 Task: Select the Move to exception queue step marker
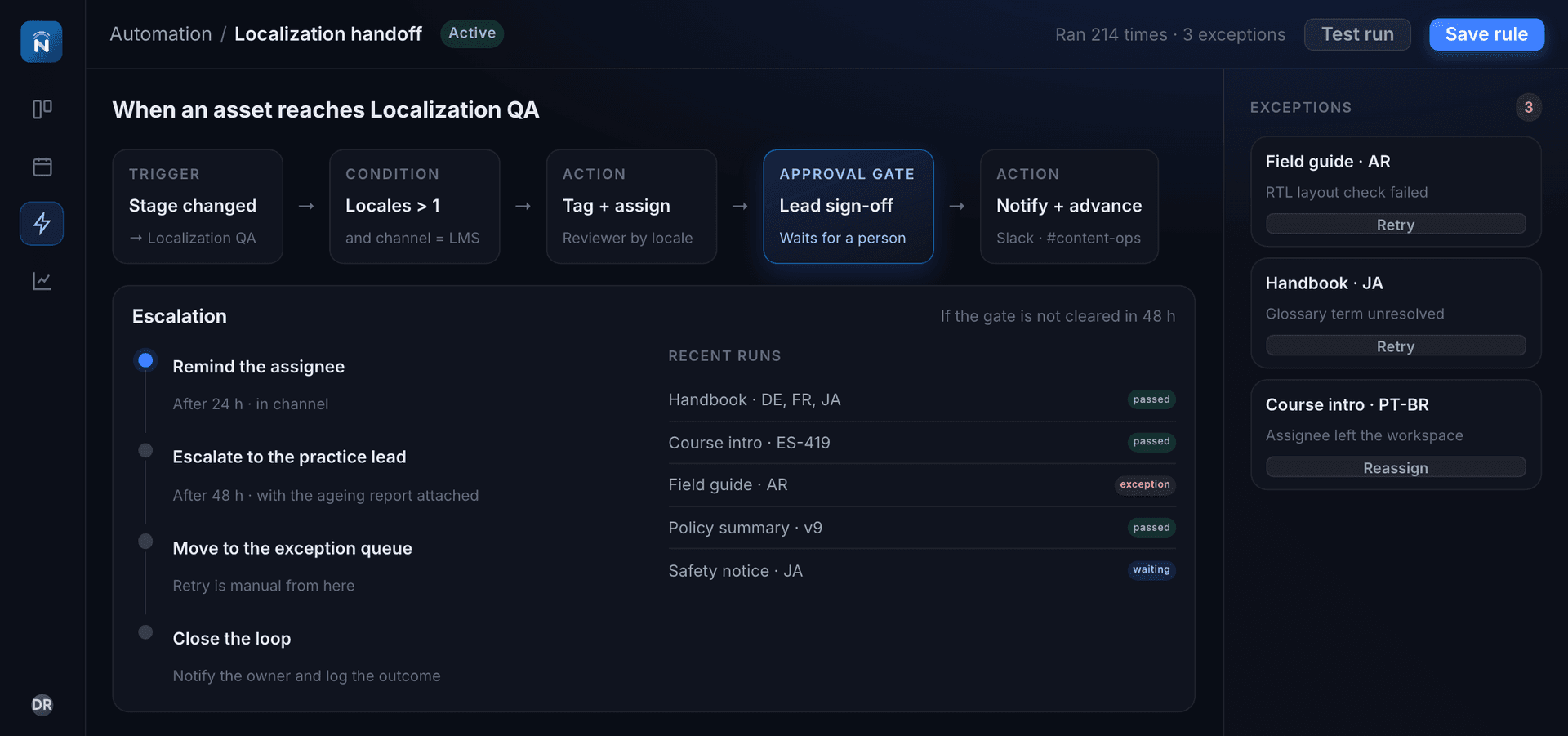pyautogui.click(x=145, y=542)
